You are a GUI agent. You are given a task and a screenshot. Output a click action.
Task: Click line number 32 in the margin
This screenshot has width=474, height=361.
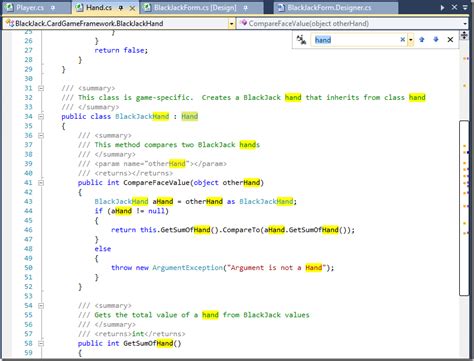[28, 97]
